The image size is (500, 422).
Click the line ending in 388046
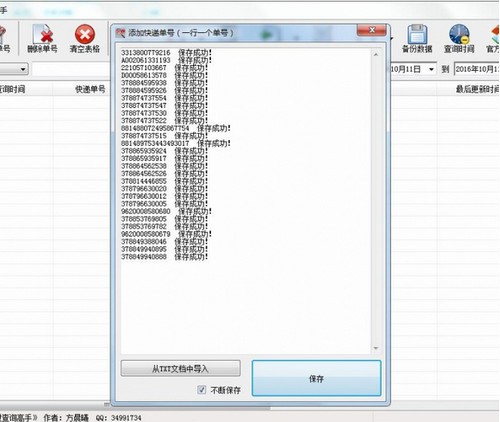point(164,241)
